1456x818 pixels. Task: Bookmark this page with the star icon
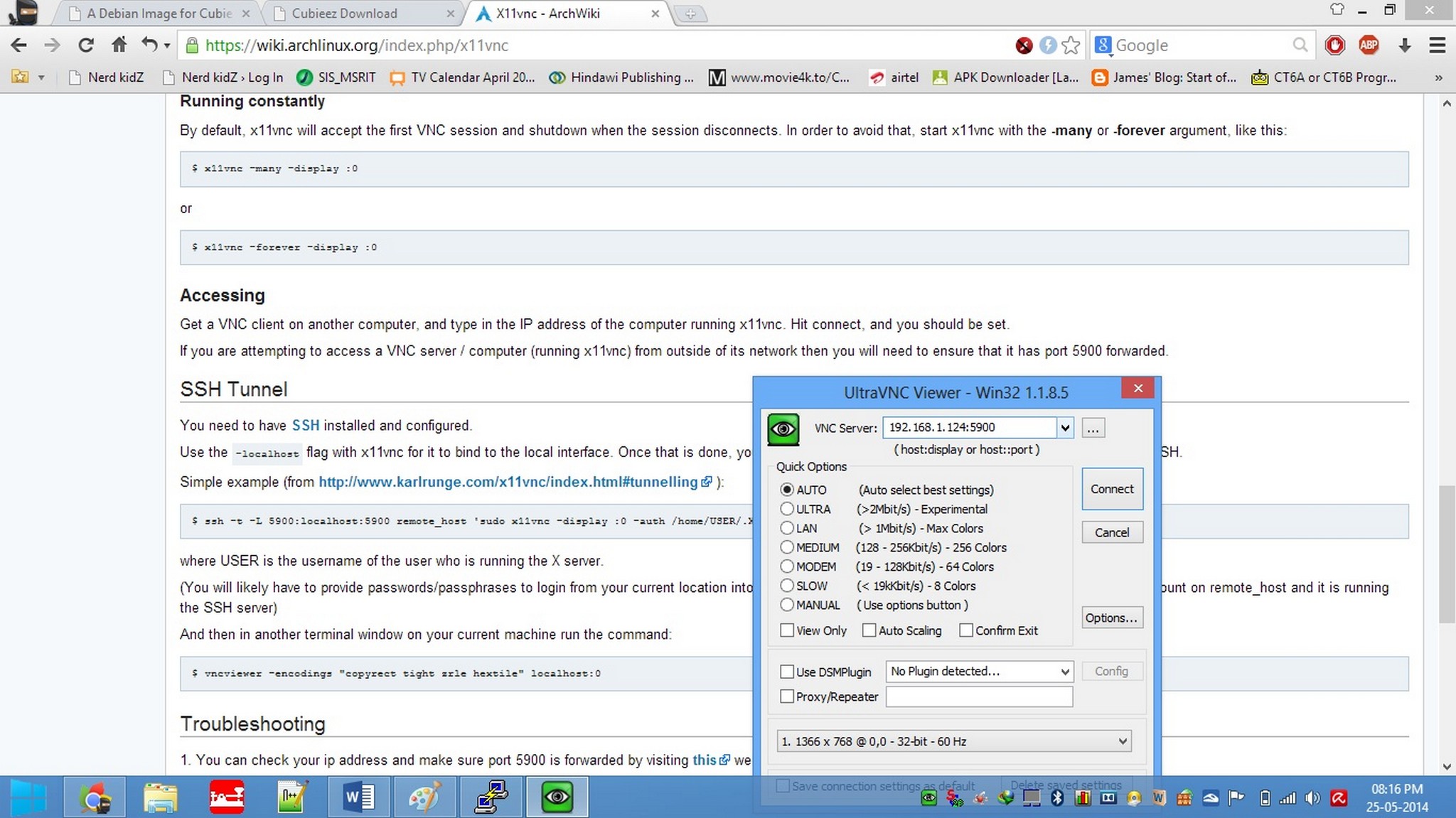[x=1071, y=45]
